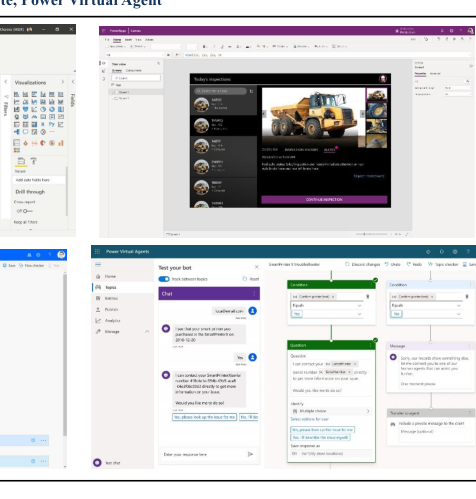Screen dimensions: 476x499
Task: Open the Question node kebab menu
Action: [x=371, y=345]
